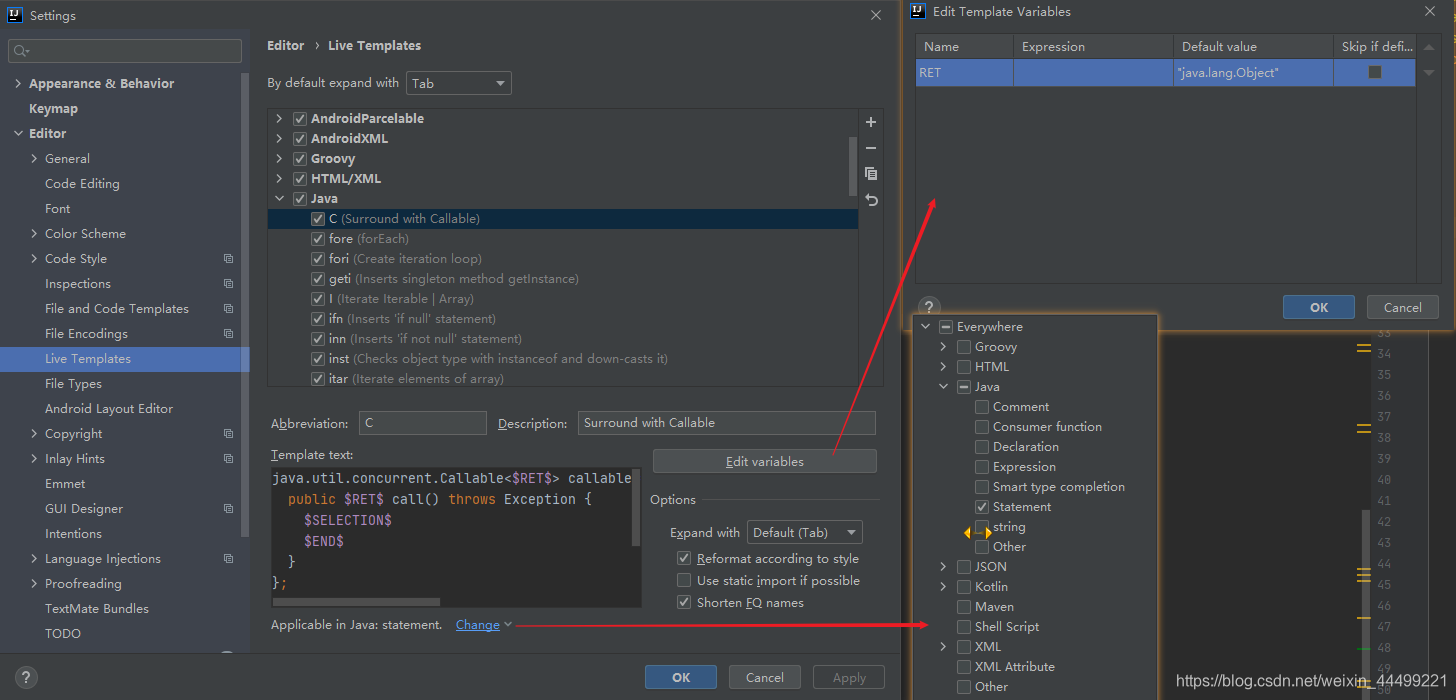Viewport: 1456px width, 700px height.
Task: Move variable up arrow in variables dialog
Action: (1429, 47)
